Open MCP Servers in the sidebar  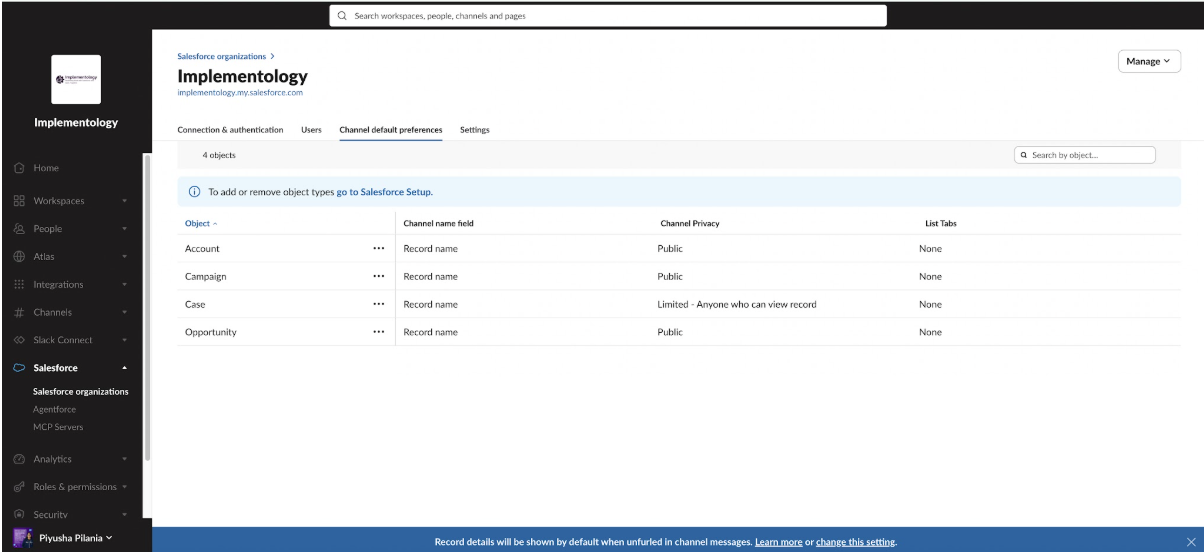pos(58,427)
